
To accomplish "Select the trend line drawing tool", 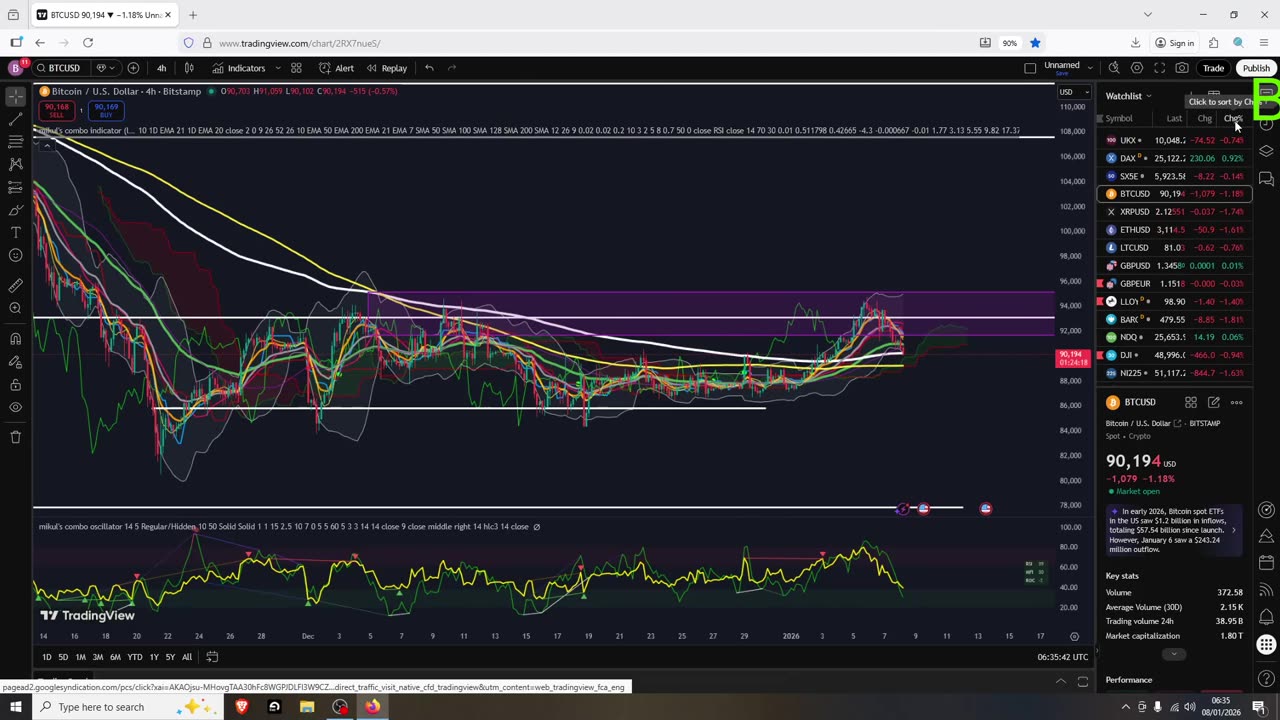I will pos(16,119).
